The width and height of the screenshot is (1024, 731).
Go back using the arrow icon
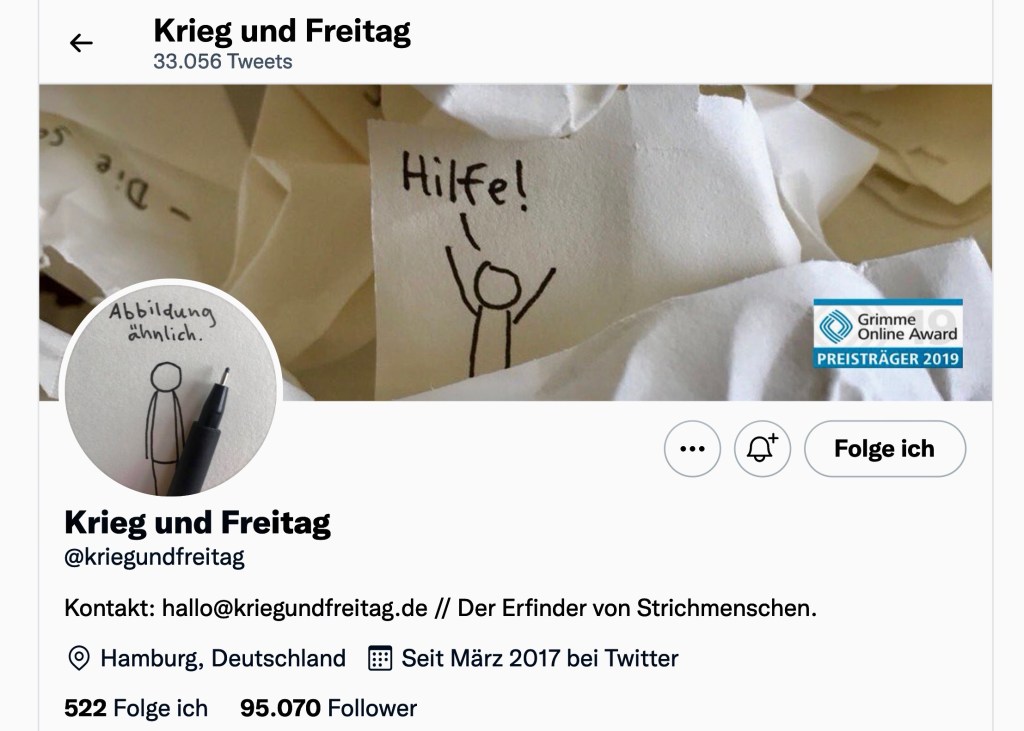(81, 43)
